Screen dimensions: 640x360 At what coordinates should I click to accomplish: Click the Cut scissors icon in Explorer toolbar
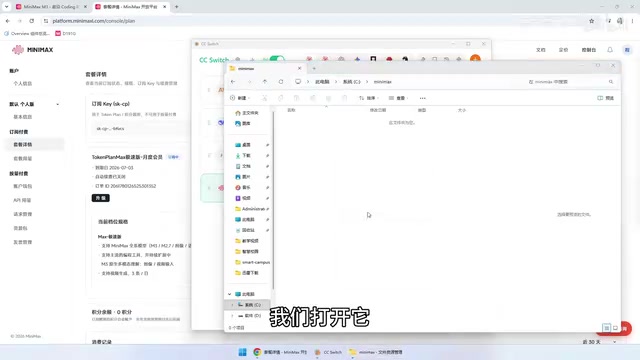[264, 98]
